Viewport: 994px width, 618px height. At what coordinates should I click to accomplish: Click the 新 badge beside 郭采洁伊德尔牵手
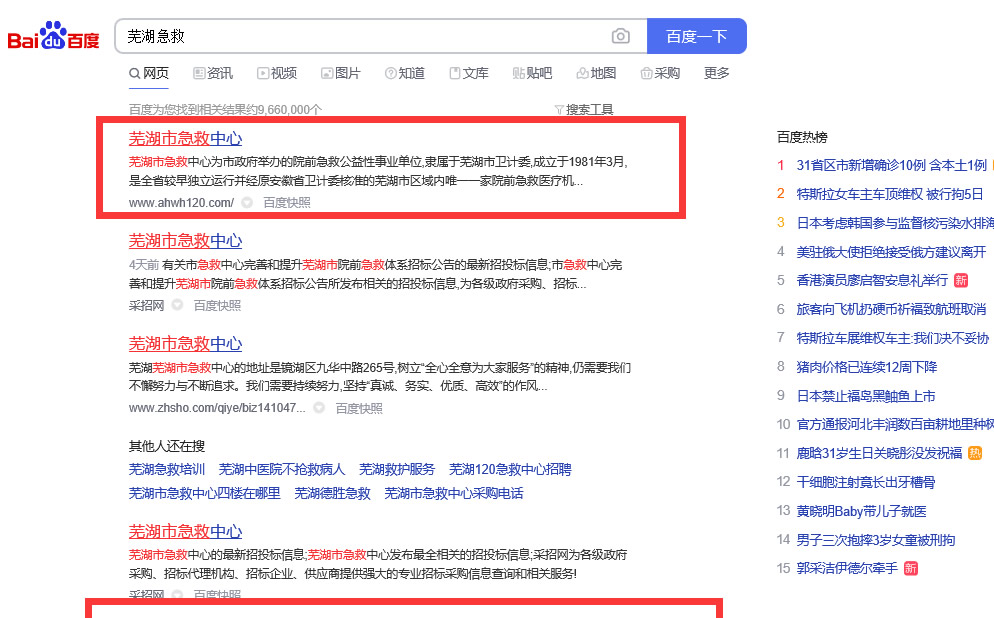911,568
